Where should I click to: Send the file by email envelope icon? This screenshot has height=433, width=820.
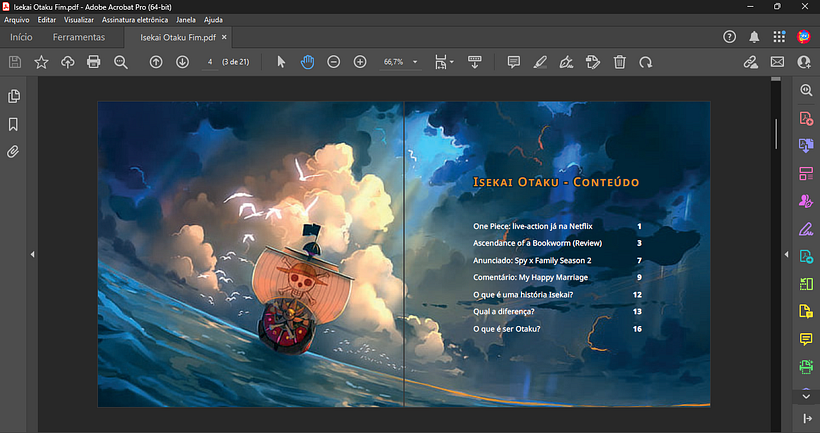(x=778, y=62)
